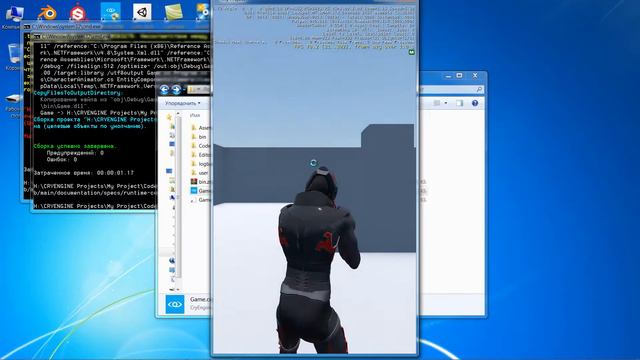
Task: Open the Substance Painter desktop shortcut
Action: pos(78,13)
